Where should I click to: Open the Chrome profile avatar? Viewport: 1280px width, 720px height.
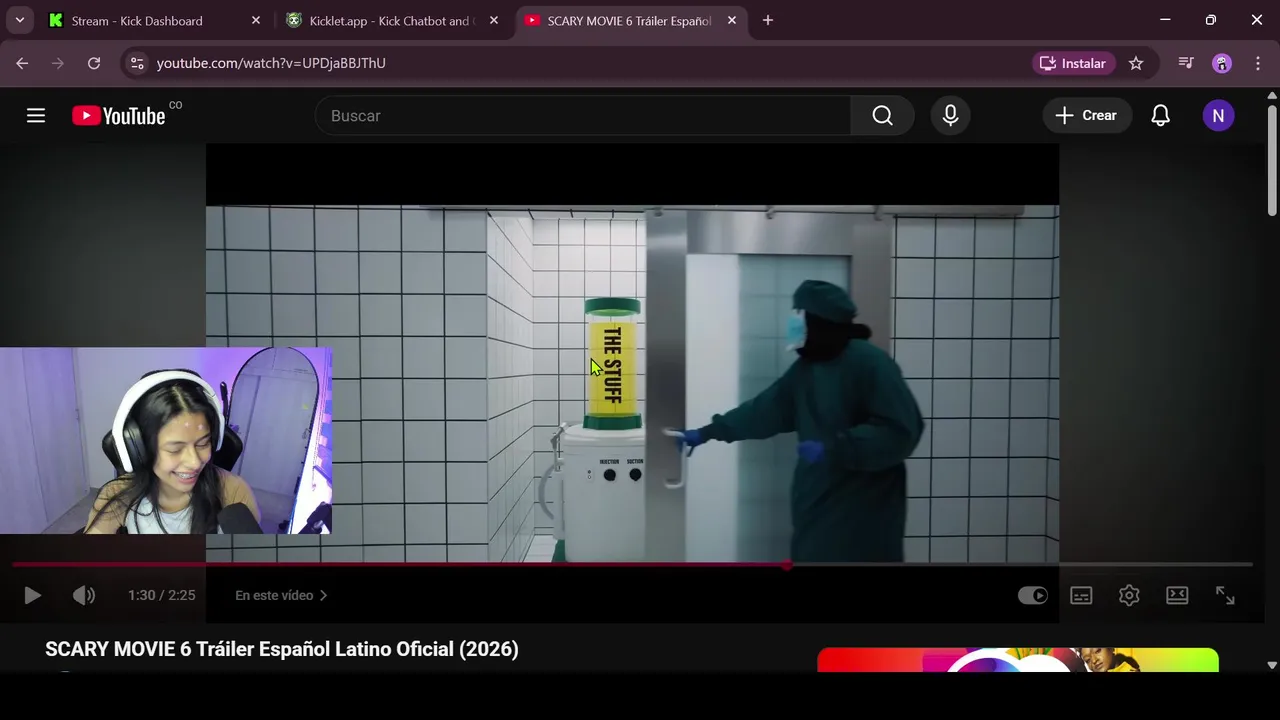[x=1222, y=63]
